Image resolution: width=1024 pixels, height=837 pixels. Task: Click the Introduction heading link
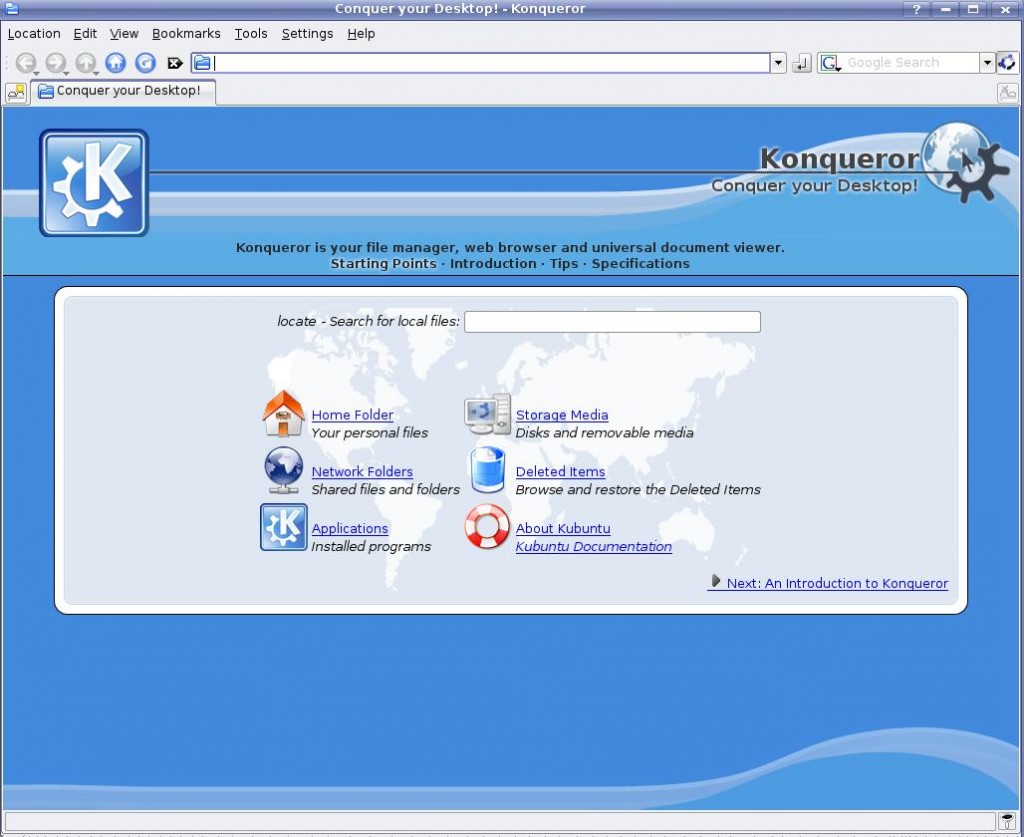[493, 264]
